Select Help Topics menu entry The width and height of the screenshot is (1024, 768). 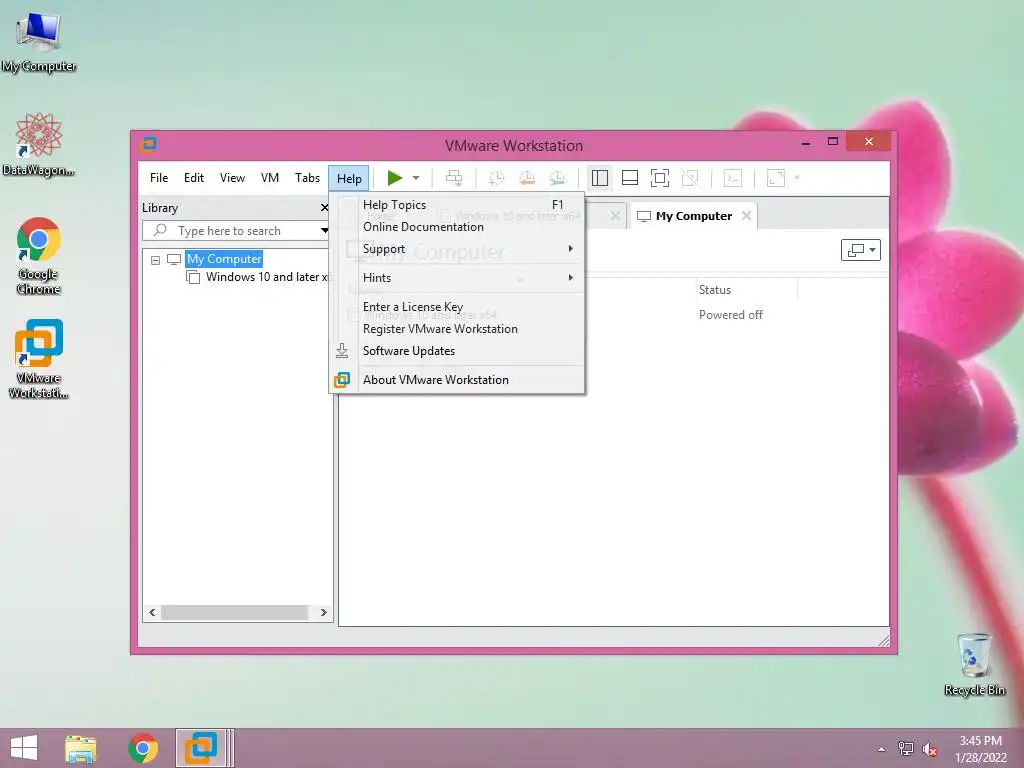pyautogui.click(x=456, y=204)
